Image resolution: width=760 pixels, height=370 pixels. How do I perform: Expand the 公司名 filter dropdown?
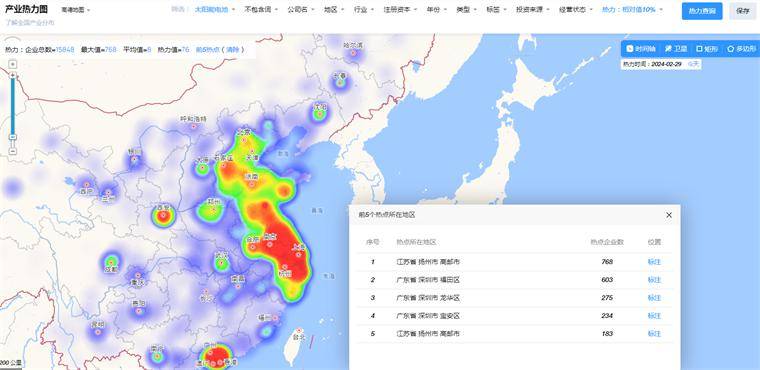(x=301, y=10)
